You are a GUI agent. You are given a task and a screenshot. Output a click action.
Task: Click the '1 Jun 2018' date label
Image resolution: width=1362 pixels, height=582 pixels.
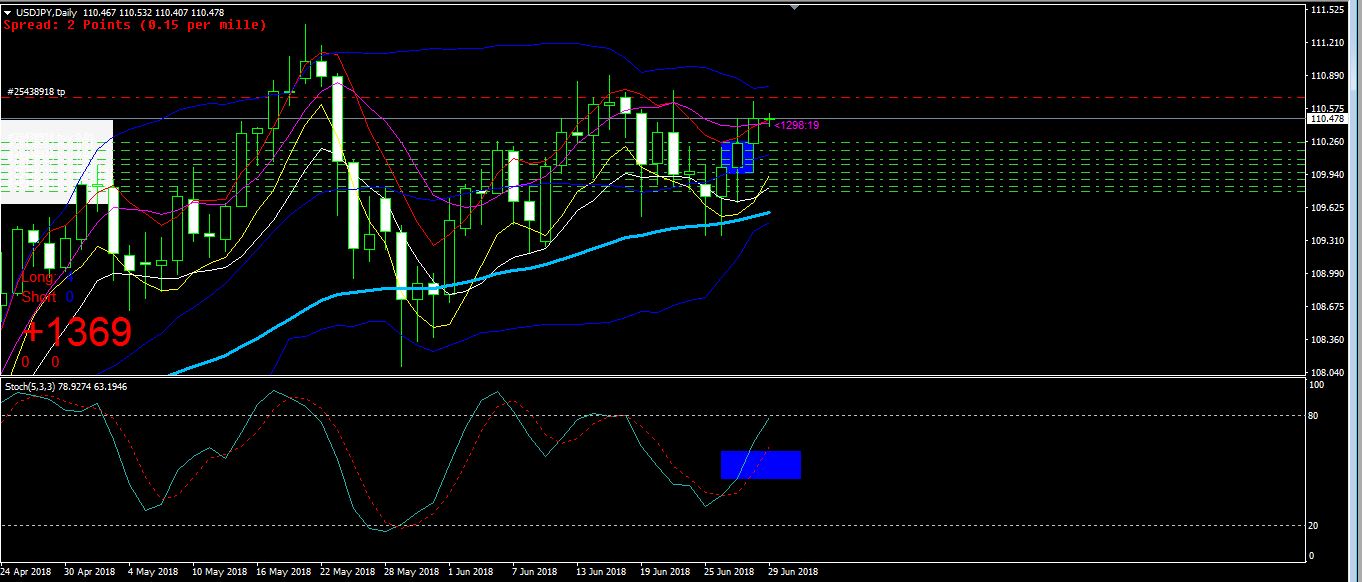click(472, 572)
